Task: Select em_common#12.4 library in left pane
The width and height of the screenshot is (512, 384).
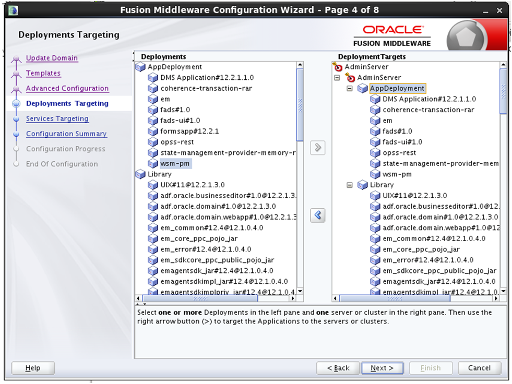Action: tap(212, 228)
